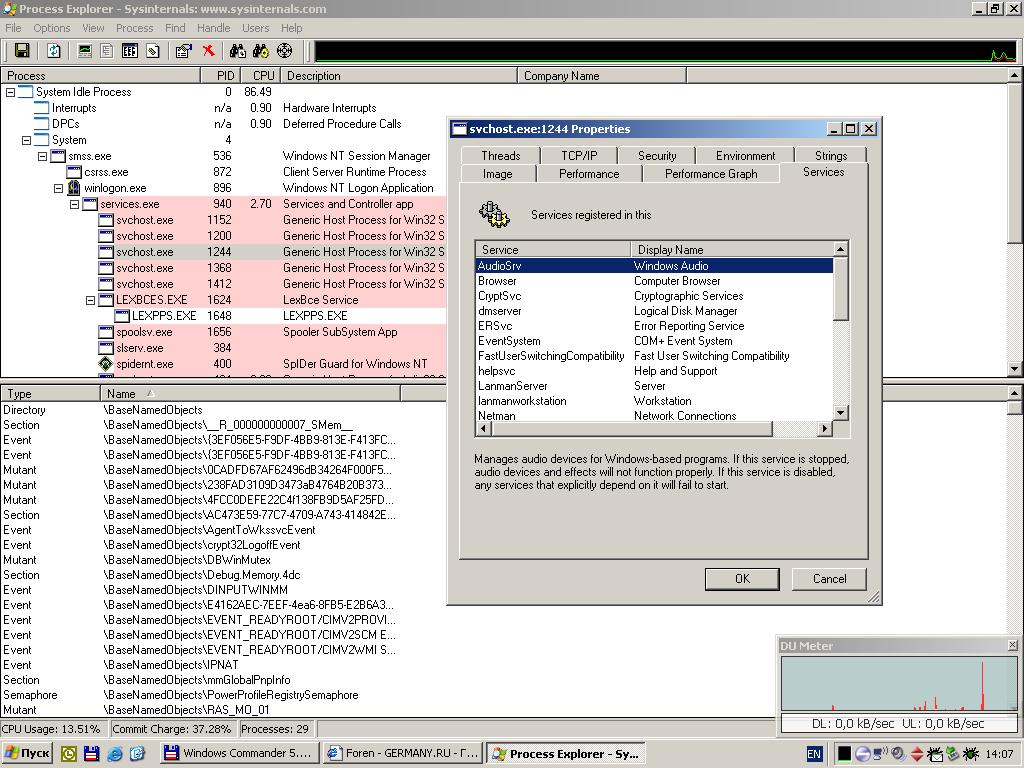Click OK in svchost.exe Properties dialog
1024x768 pixels.
[x=743, y=579]
